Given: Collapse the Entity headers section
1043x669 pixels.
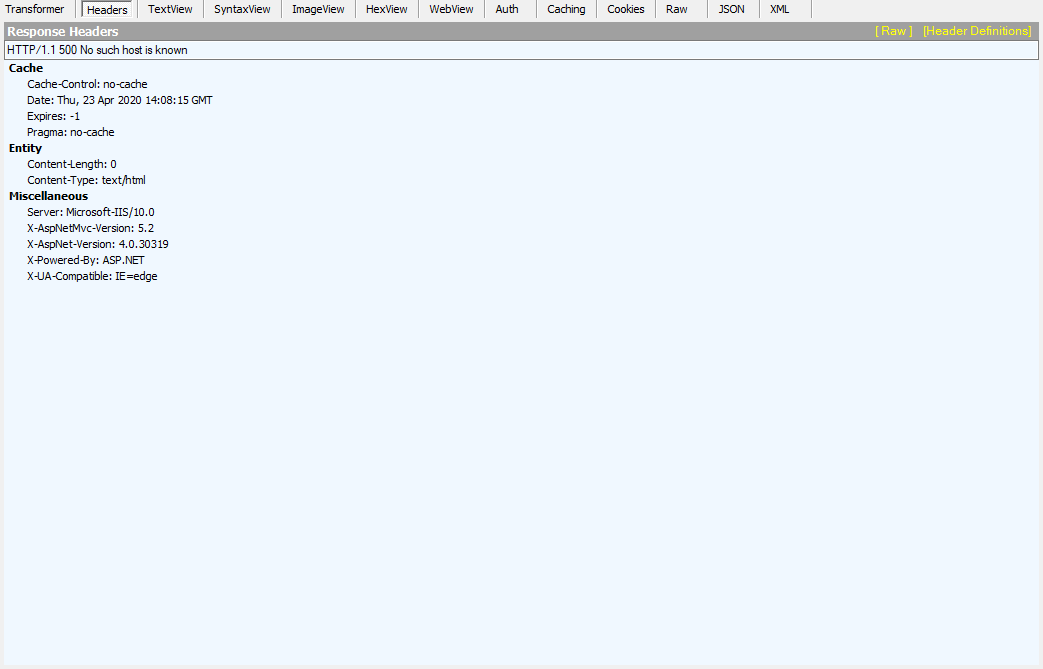Looking at the screenshot, I should (x=24, y=148).
